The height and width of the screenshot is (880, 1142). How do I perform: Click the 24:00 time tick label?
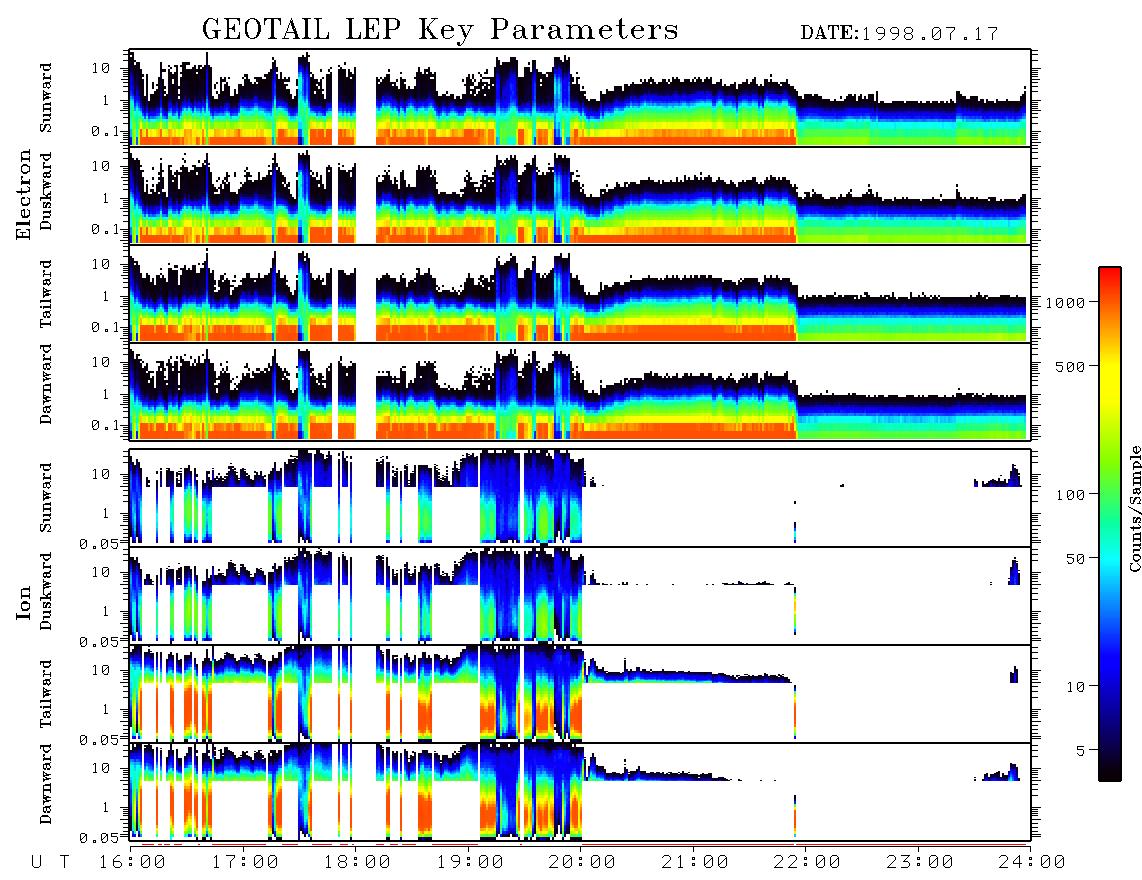1031,862
